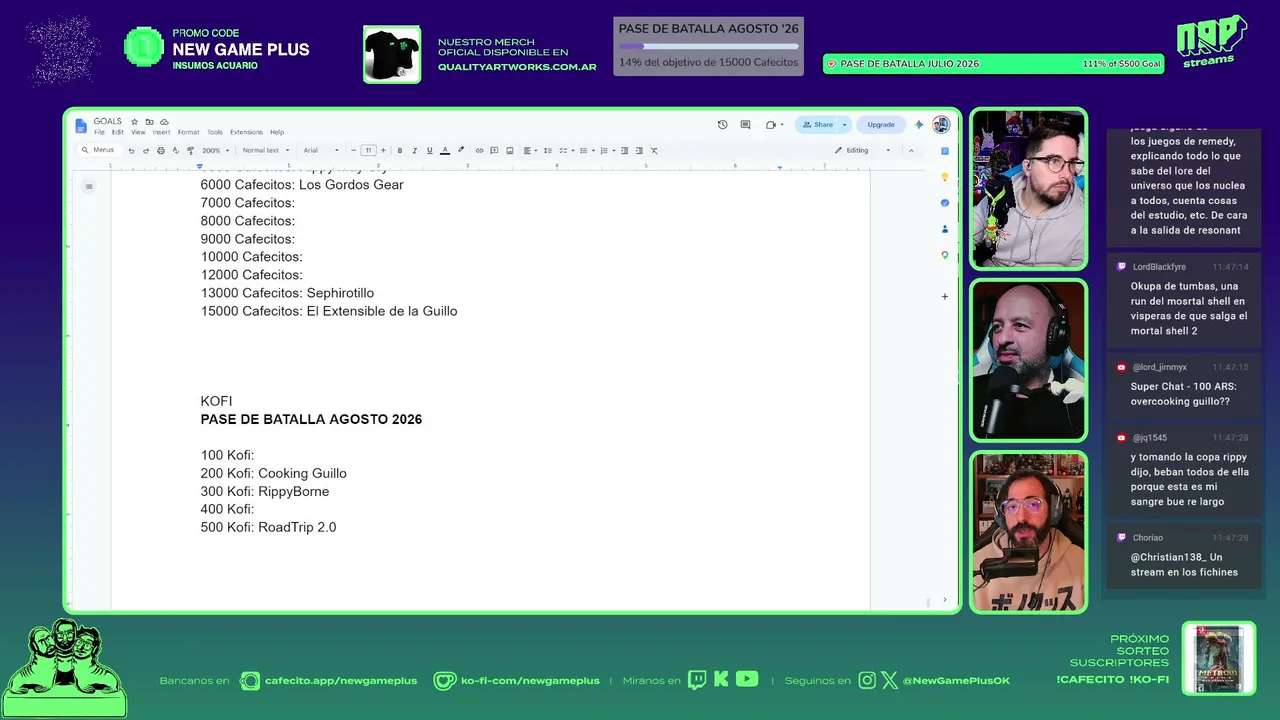Toggle italic formatting
The image size is (1280, 720).
[x=415, y=151]
